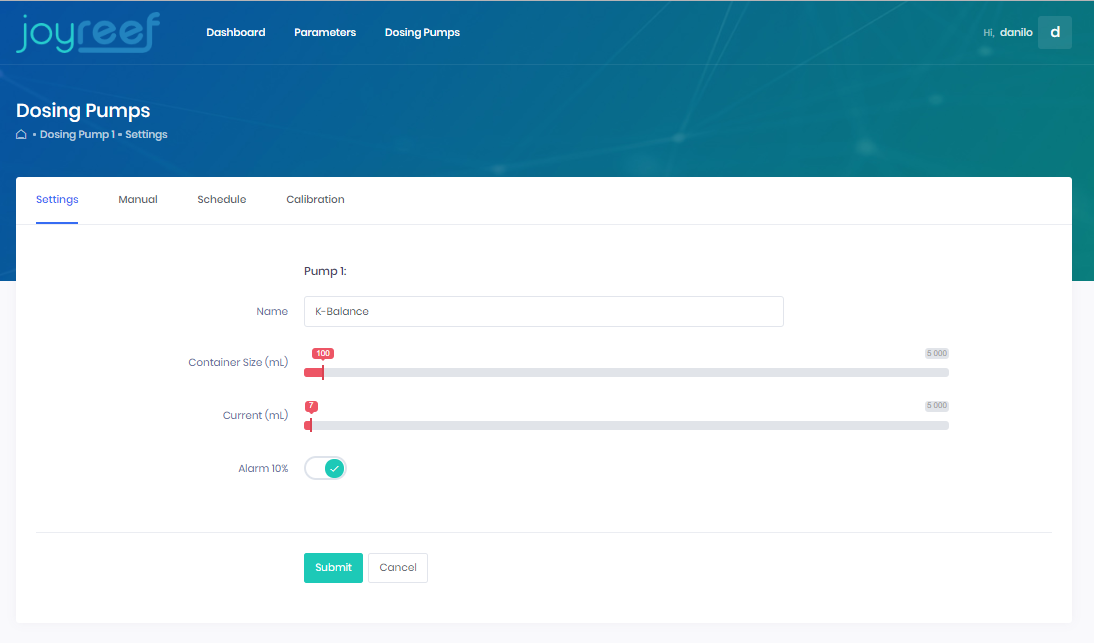
Task: Click the 'Pump 1:' section label
Action: pos(325,271)
